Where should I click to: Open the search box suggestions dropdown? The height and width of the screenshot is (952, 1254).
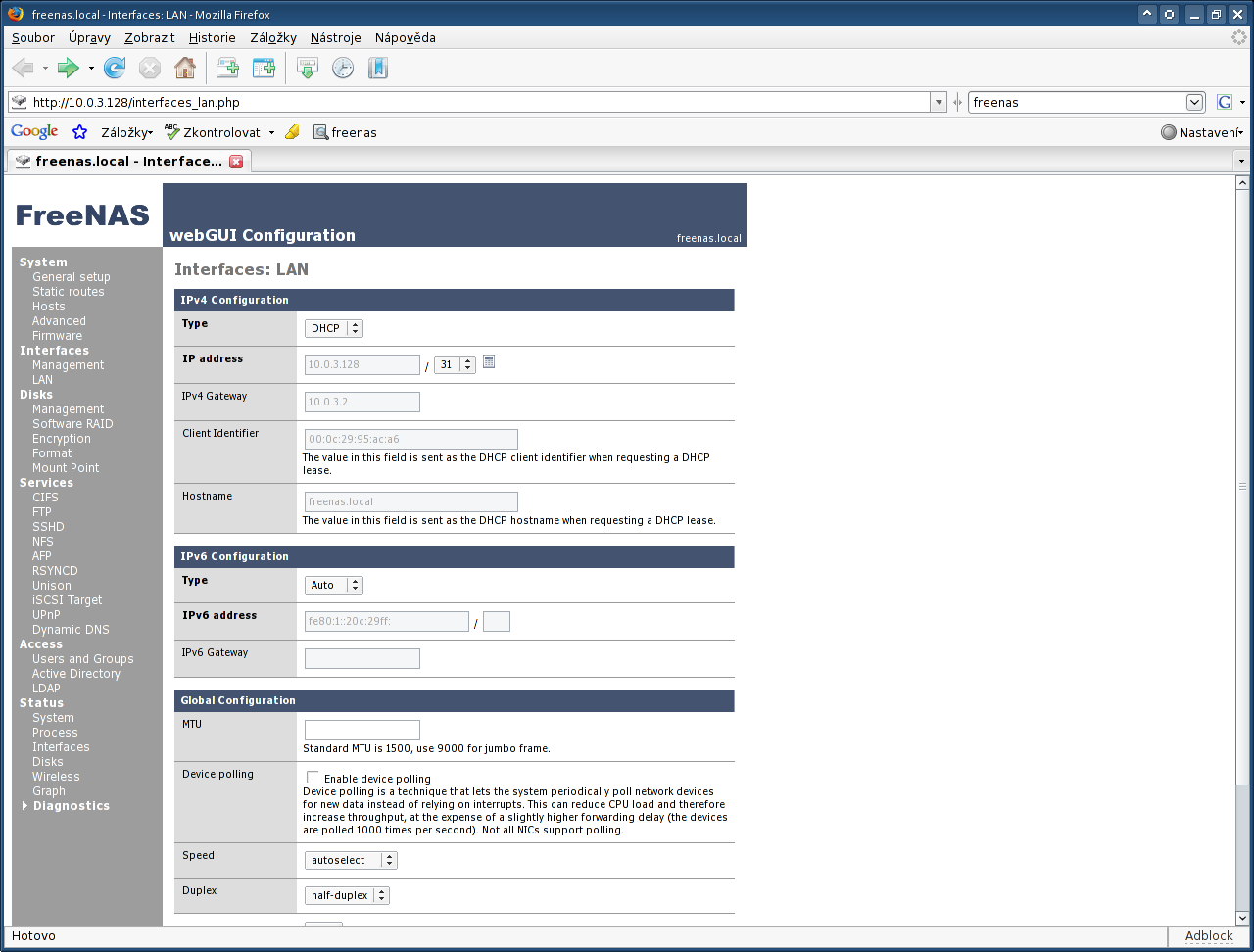pos(1195,102)
